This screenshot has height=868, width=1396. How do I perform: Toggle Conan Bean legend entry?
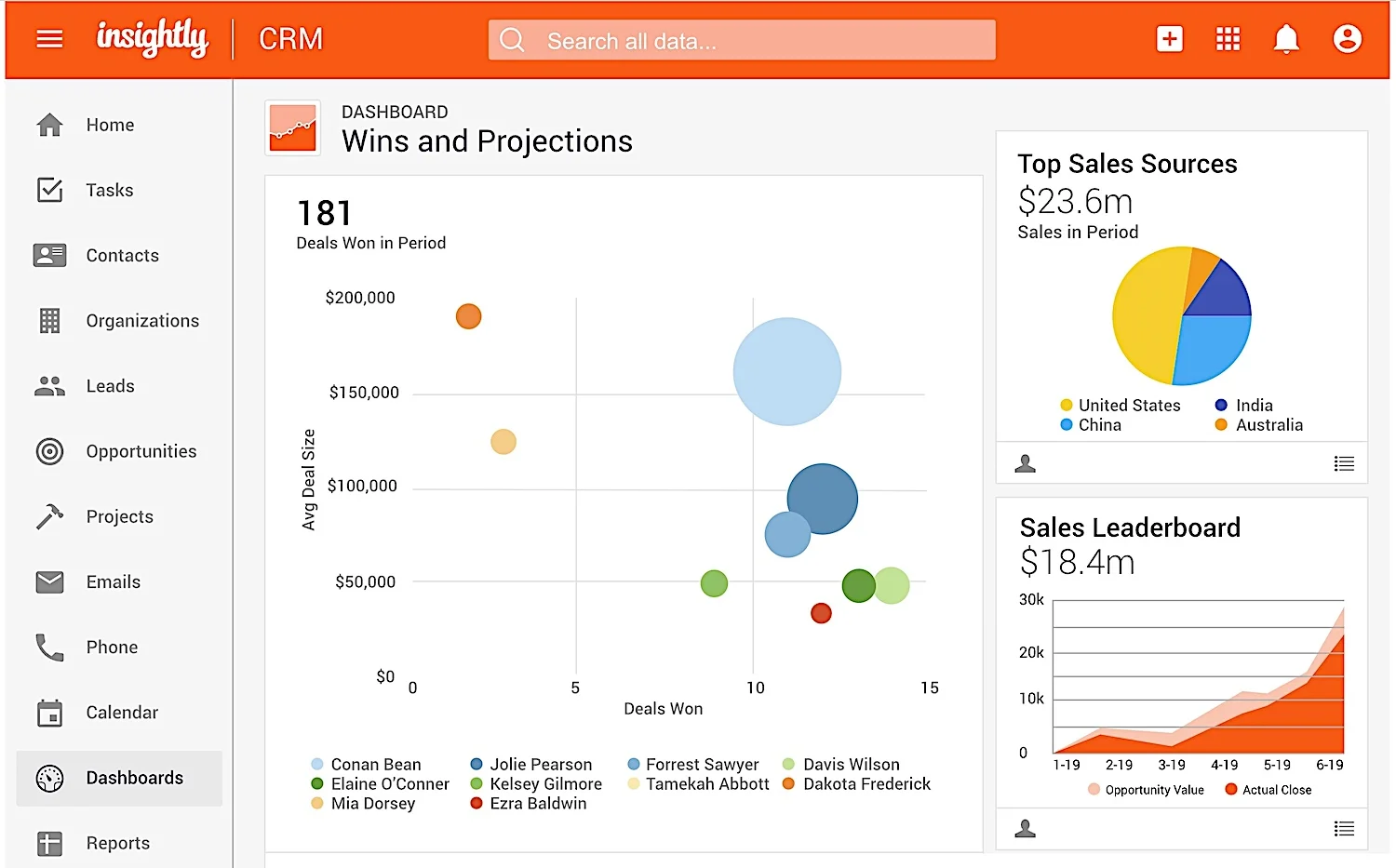[x=366, y=764]
